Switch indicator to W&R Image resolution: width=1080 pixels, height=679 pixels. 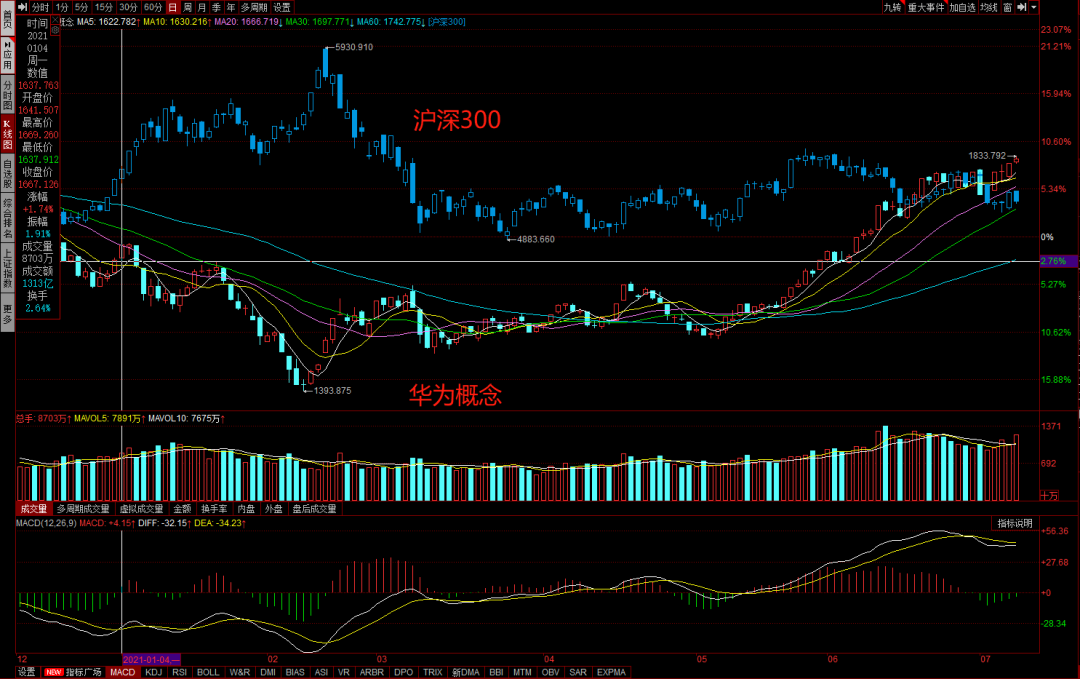[x=240, y=672]
